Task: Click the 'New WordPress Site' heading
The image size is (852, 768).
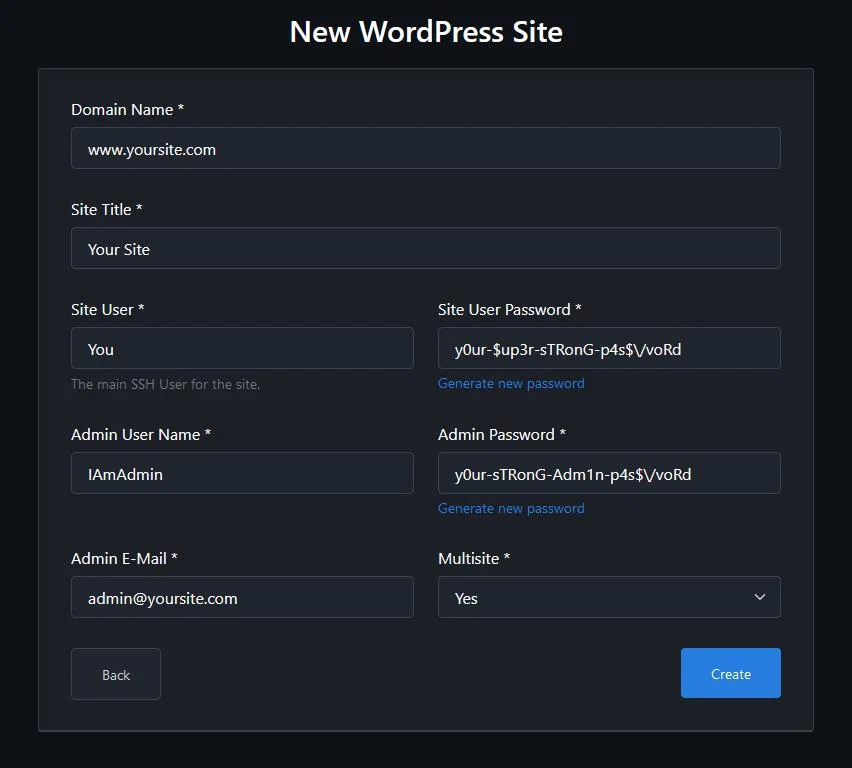Action: 426,32
